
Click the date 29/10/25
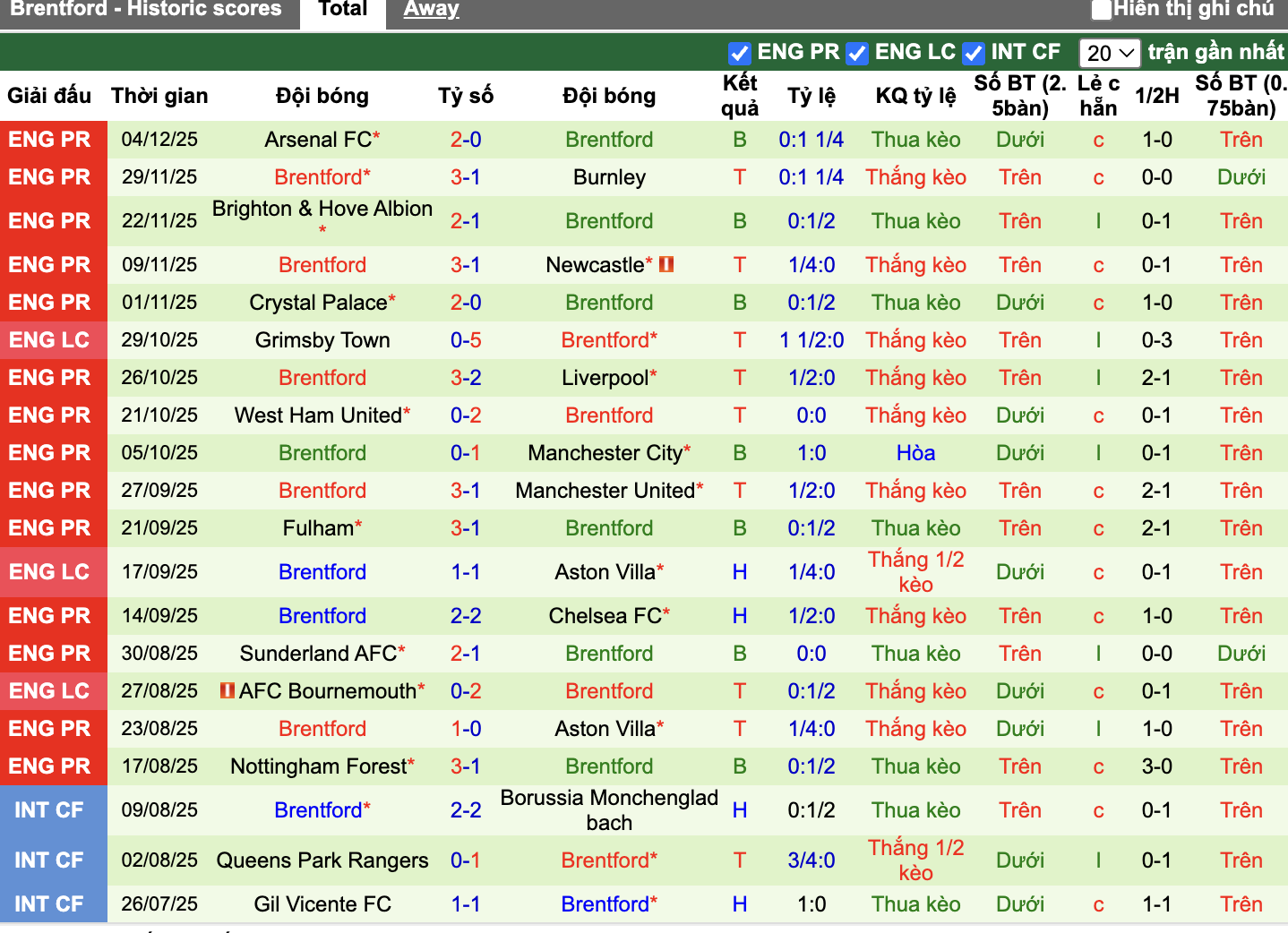159,340
